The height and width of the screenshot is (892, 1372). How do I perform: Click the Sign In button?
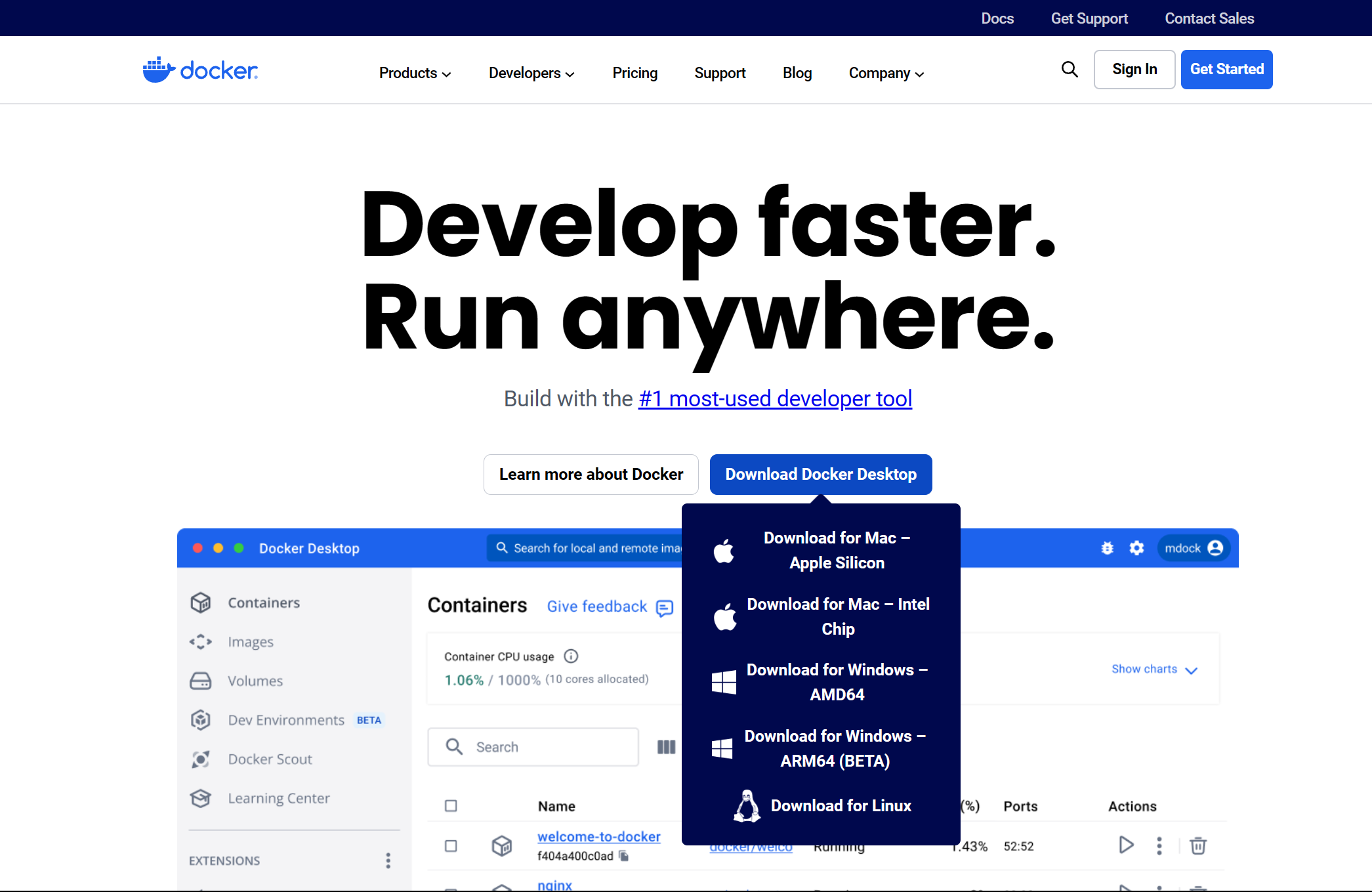click(1134, 69)
